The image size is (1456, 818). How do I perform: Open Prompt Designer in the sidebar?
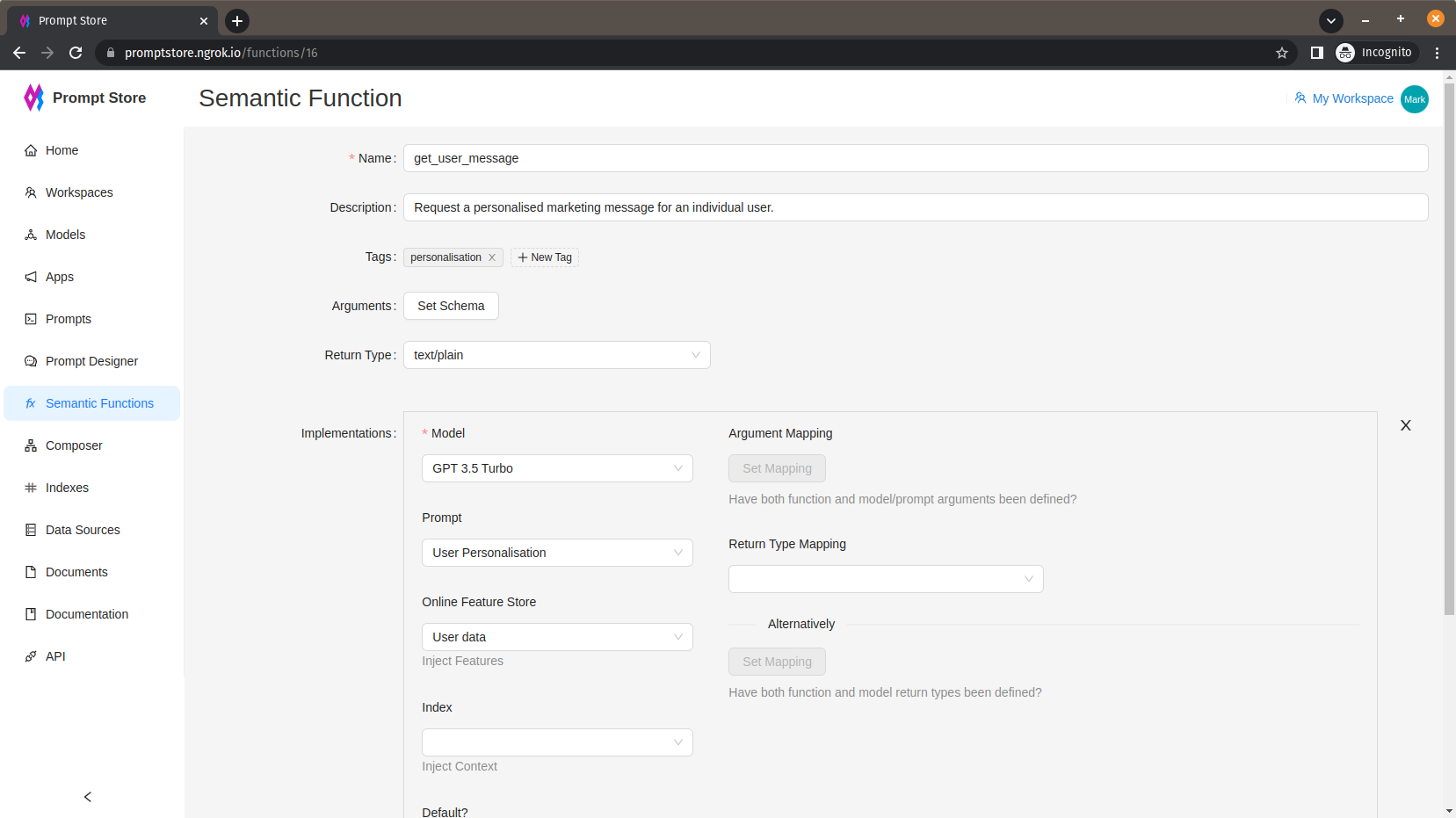tap(92, 361)
